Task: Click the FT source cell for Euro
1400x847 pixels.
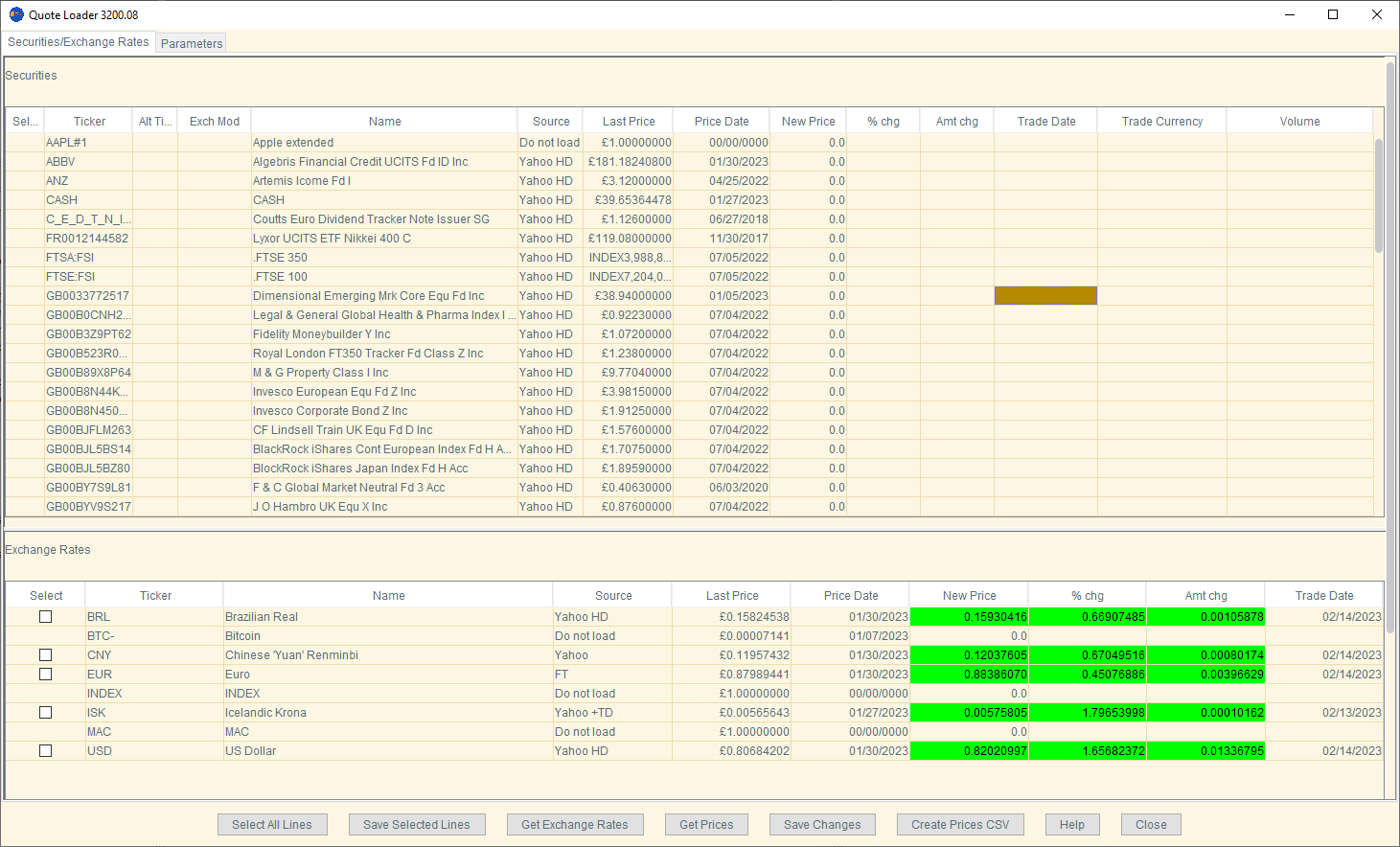Action: pyautogui.click(x=613, y=675)
